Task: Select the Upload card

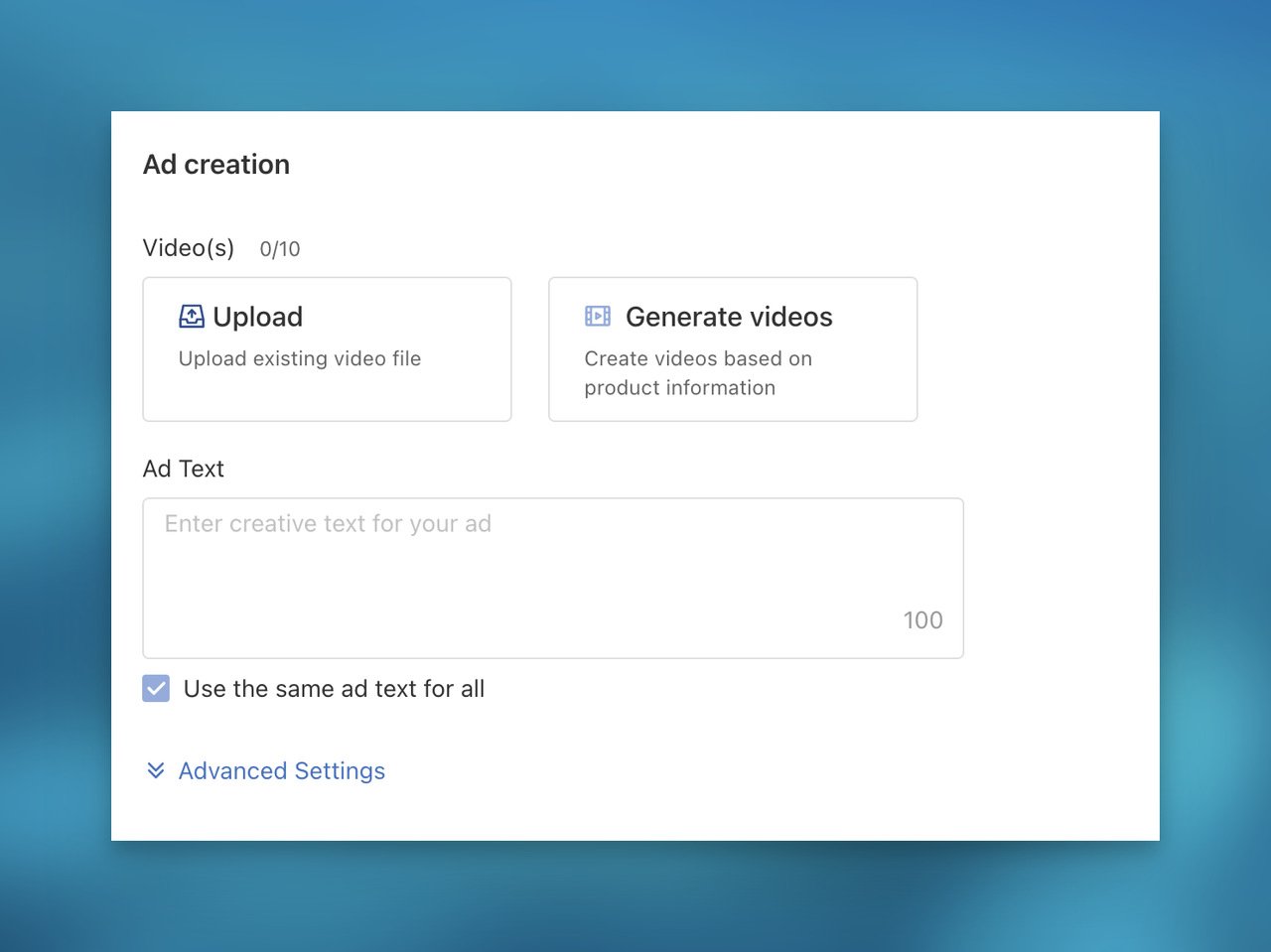Action: [327, 349]
